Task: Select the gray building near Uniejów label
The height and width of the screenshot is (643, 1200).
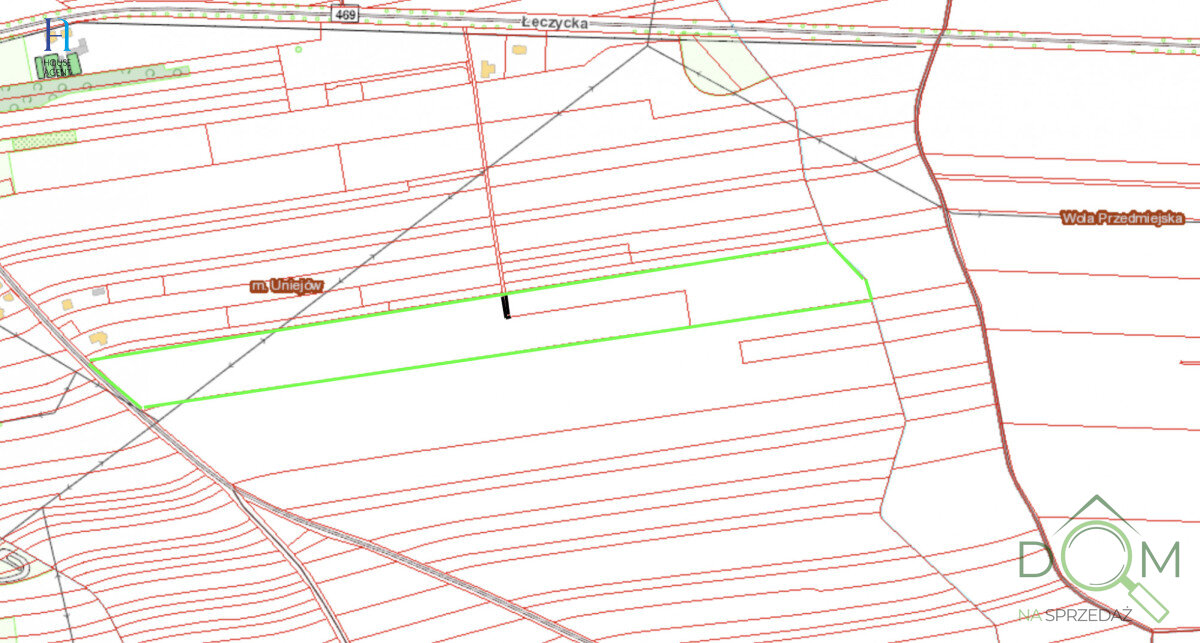Action: [98, 291]
